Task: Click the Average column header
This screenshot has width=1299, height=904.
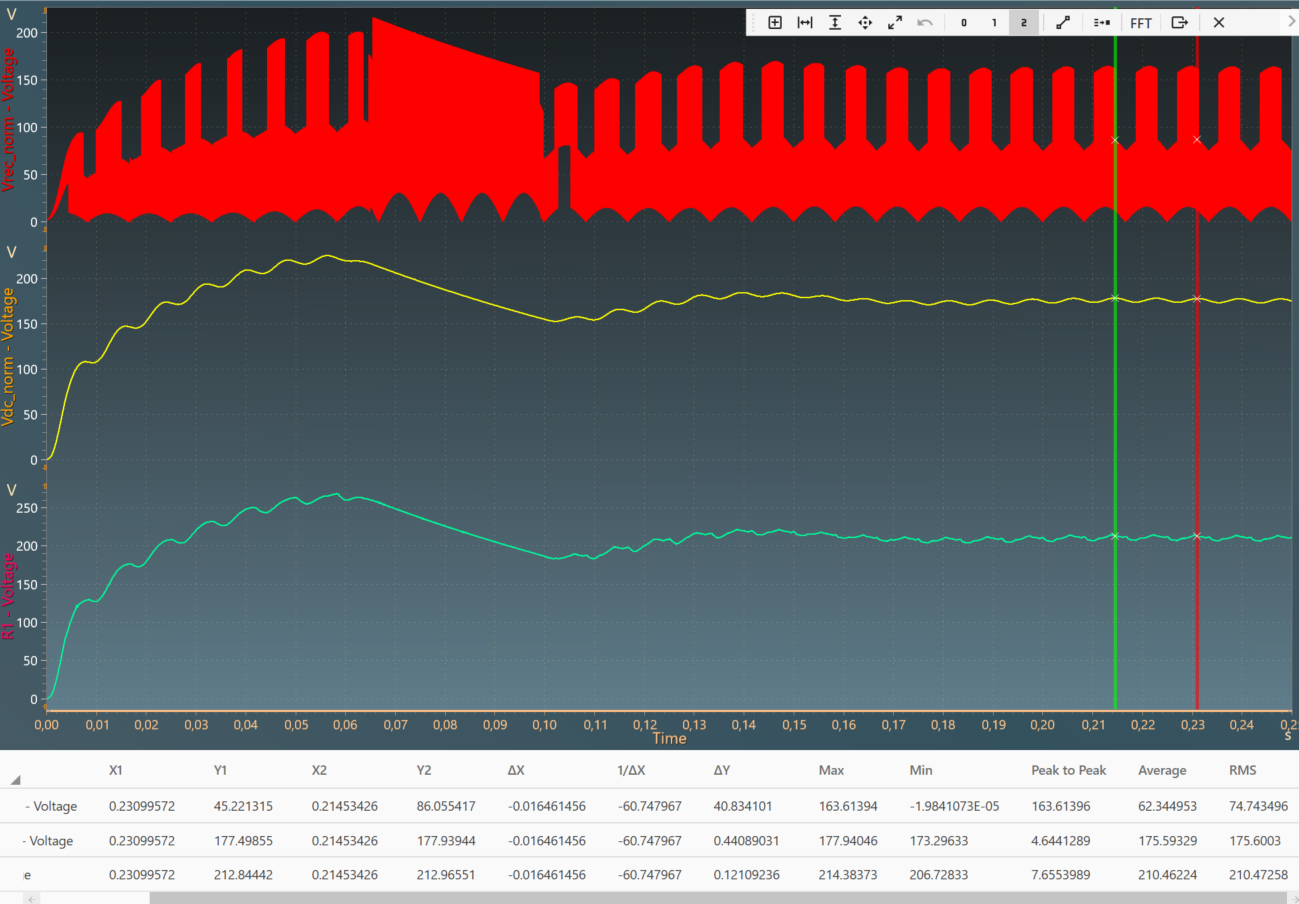Action: coord(1162,770)
